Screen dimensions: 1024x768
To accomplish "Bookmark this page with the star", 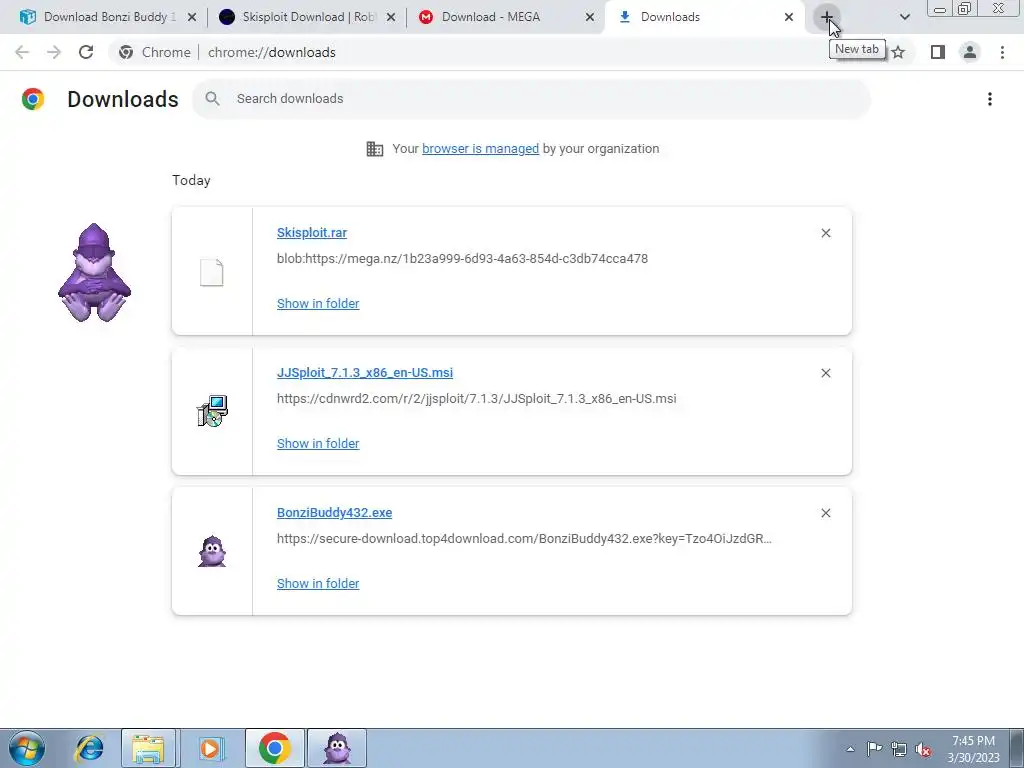I will click(x=899, y=52).
